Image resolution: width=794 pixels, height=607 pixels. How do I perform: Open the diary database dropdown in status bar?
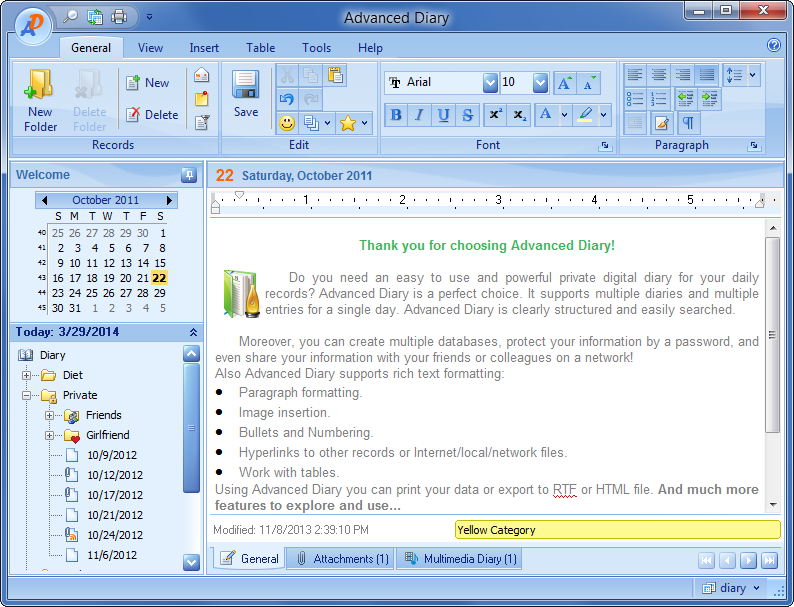[x=757, y=588]
